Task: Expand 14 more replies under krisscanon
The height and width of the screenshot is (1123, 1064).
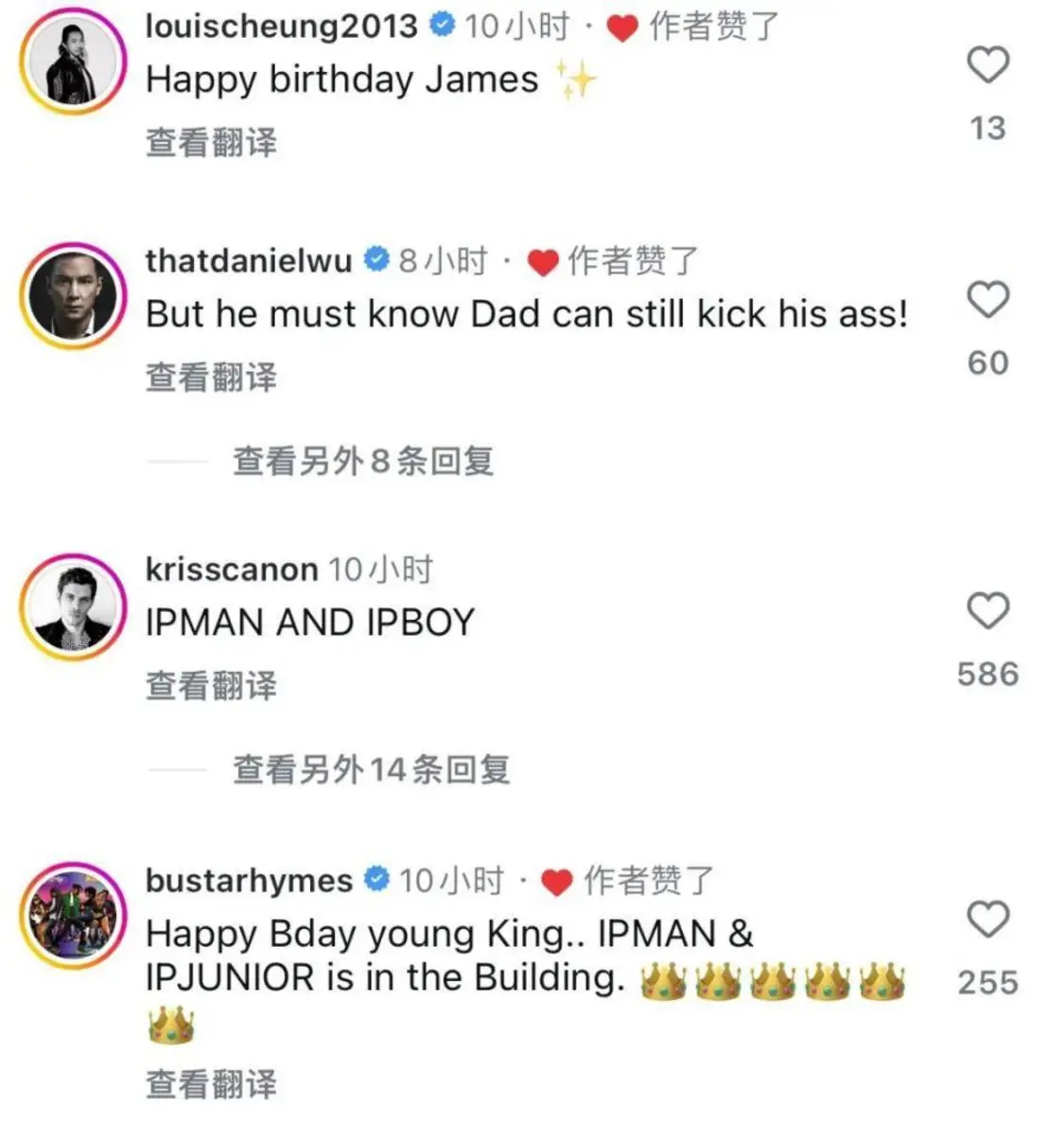Action: tap(371, 770)
